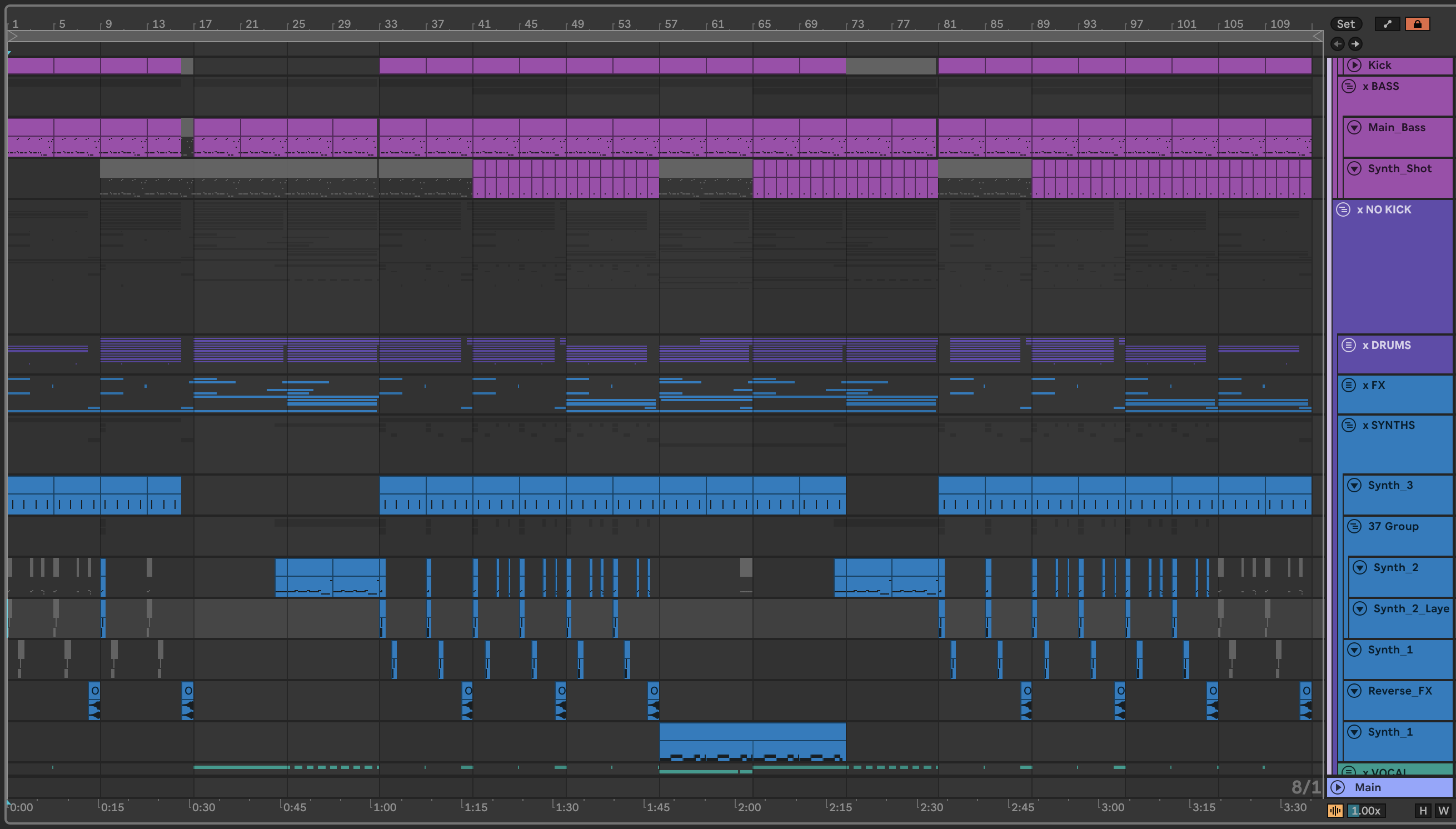Select the x BASS group name
1456x829 pixels.
pyautogui.click(x=1380, y=86)
